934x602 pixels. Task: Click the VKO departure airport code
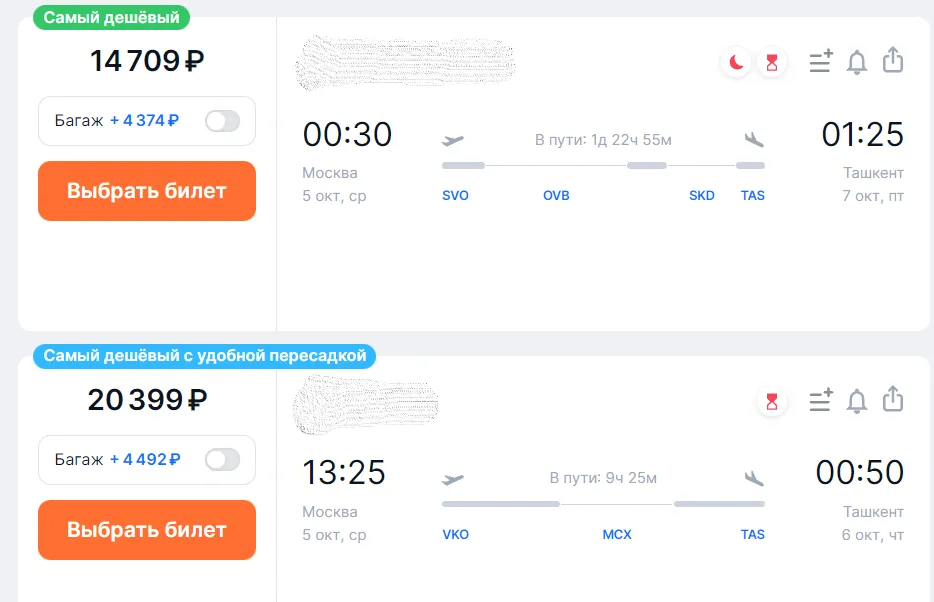[x=455, y=534]
